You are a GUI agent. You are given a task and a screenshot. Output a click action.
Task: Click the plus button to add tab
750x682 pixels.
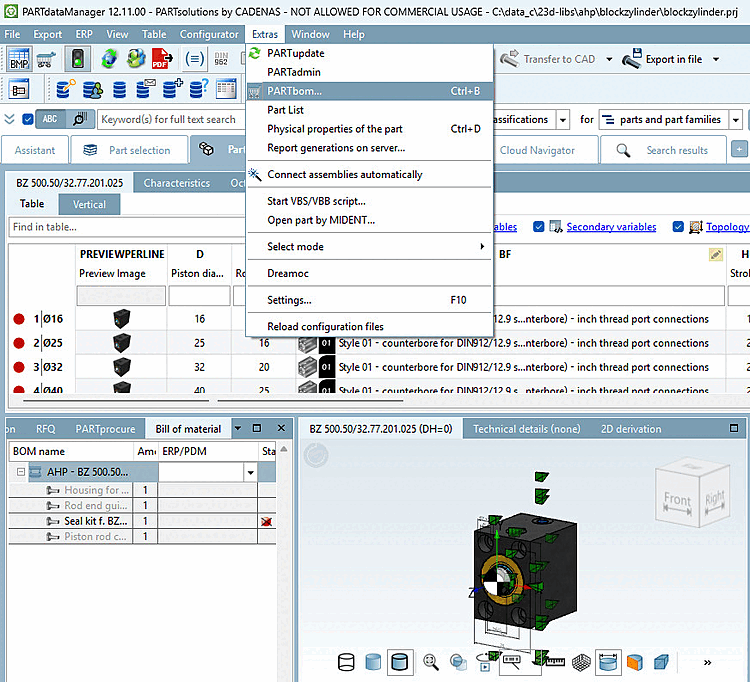click(739, 150)
